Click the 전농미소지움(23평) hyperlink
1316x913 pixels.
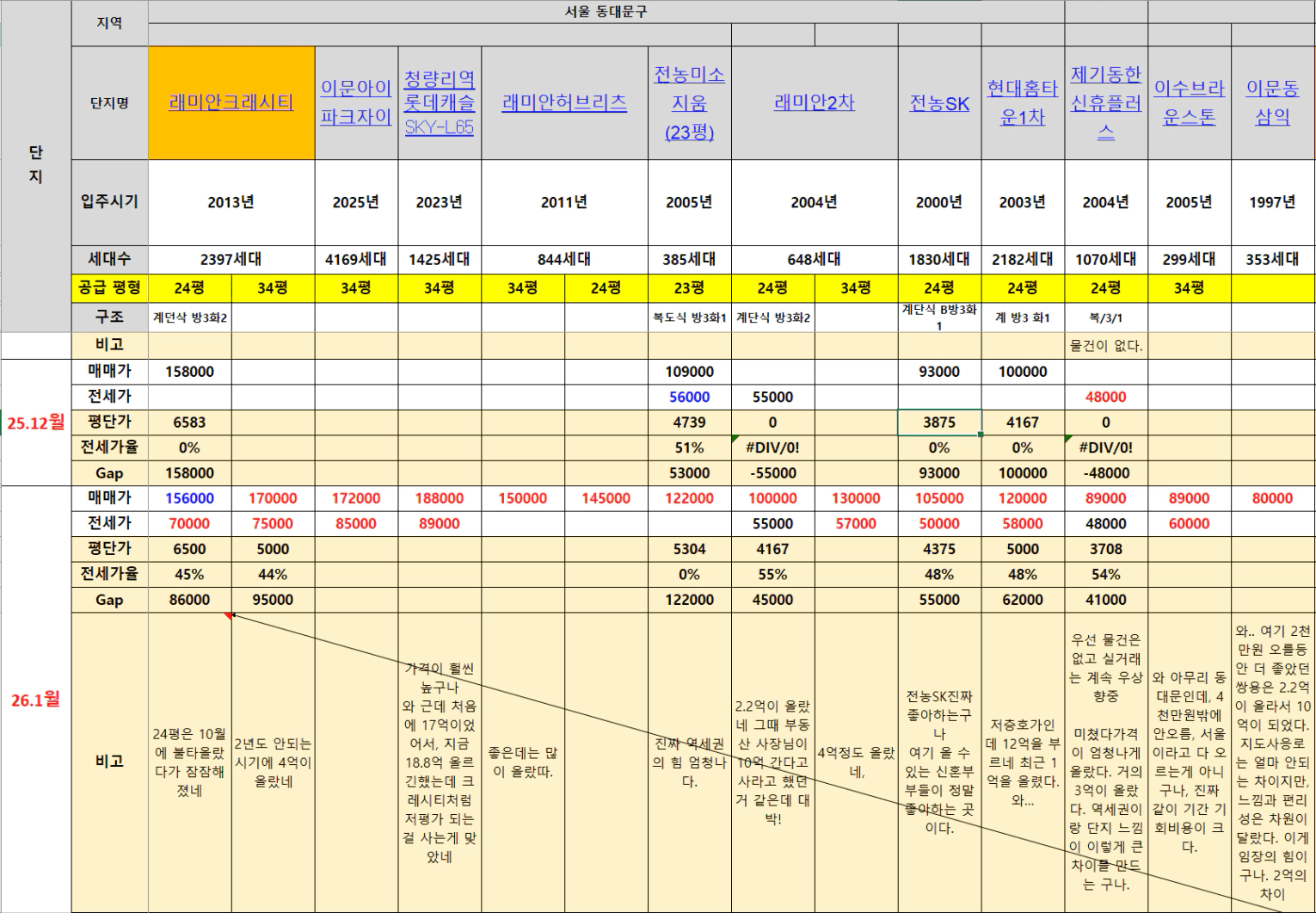[x=690, y=102]
